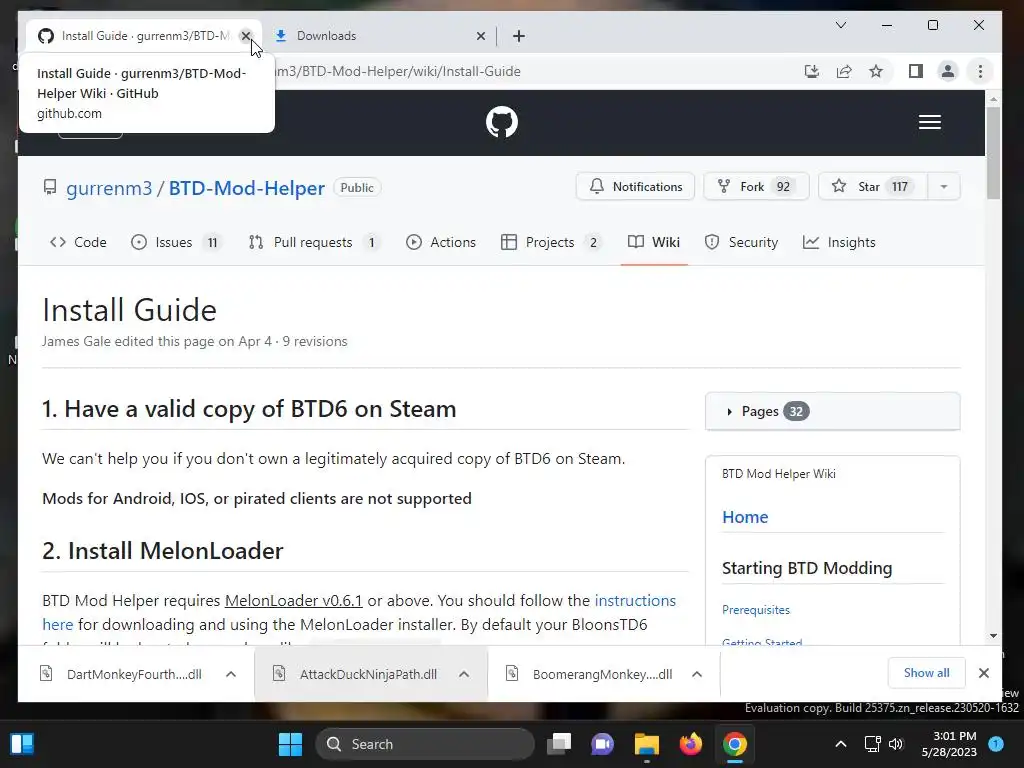
Task: Open the Home wiki sidebar link
Action: coord(745,517)
